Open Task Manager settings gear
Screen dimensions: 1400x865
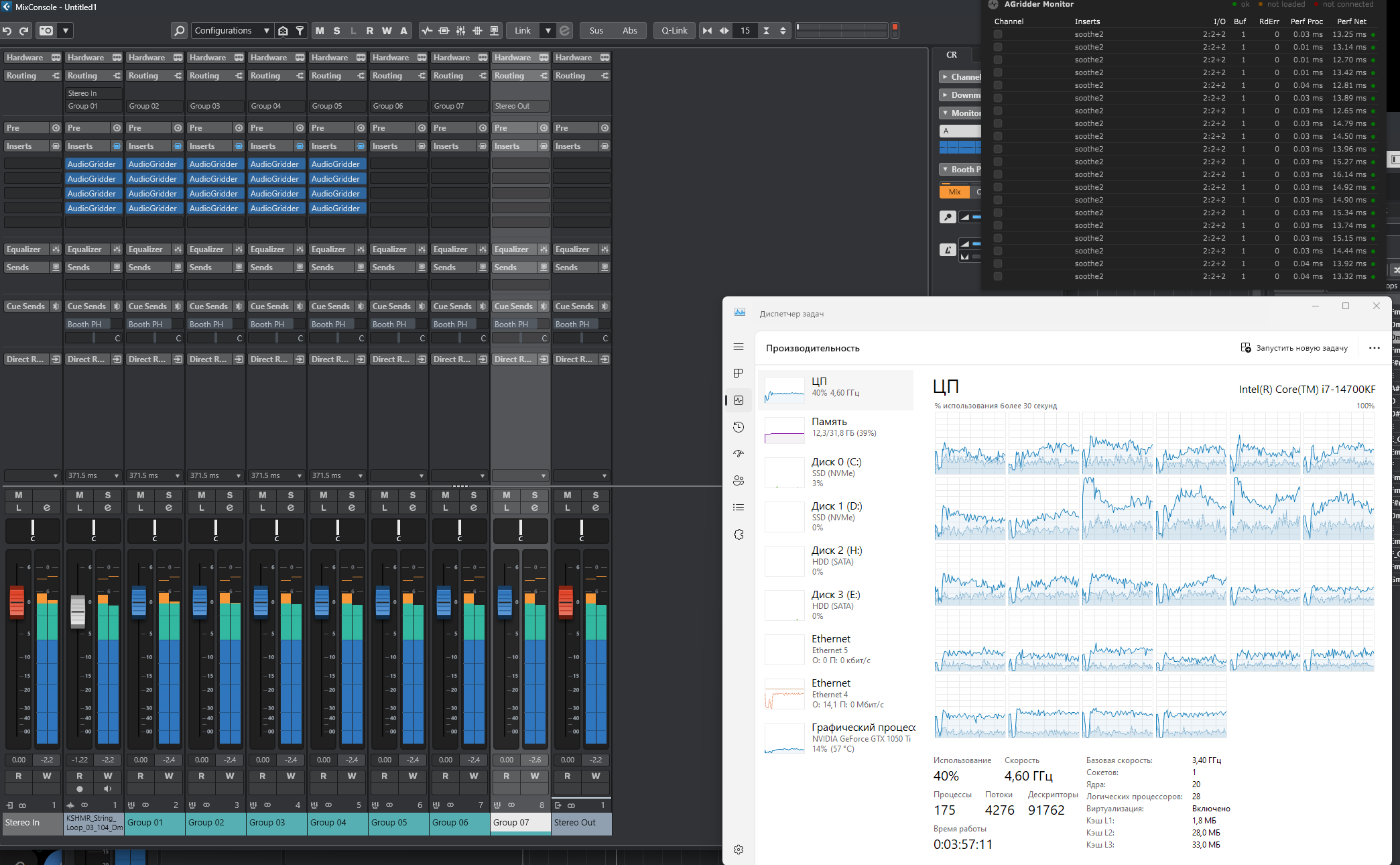pyautogui.click(x=739, y=850)
